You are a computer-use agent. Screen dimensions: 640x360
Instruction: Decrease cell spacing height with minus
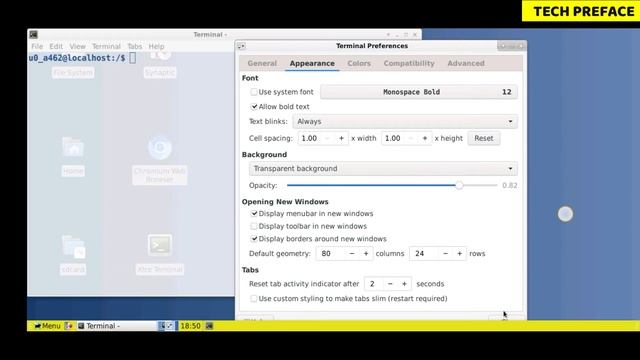411,138
